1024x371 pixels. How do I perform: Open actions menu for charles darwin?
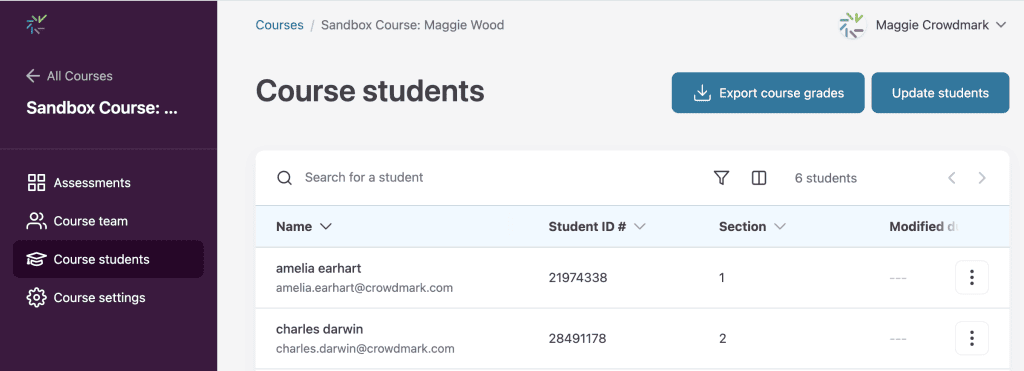pos(972,338)
